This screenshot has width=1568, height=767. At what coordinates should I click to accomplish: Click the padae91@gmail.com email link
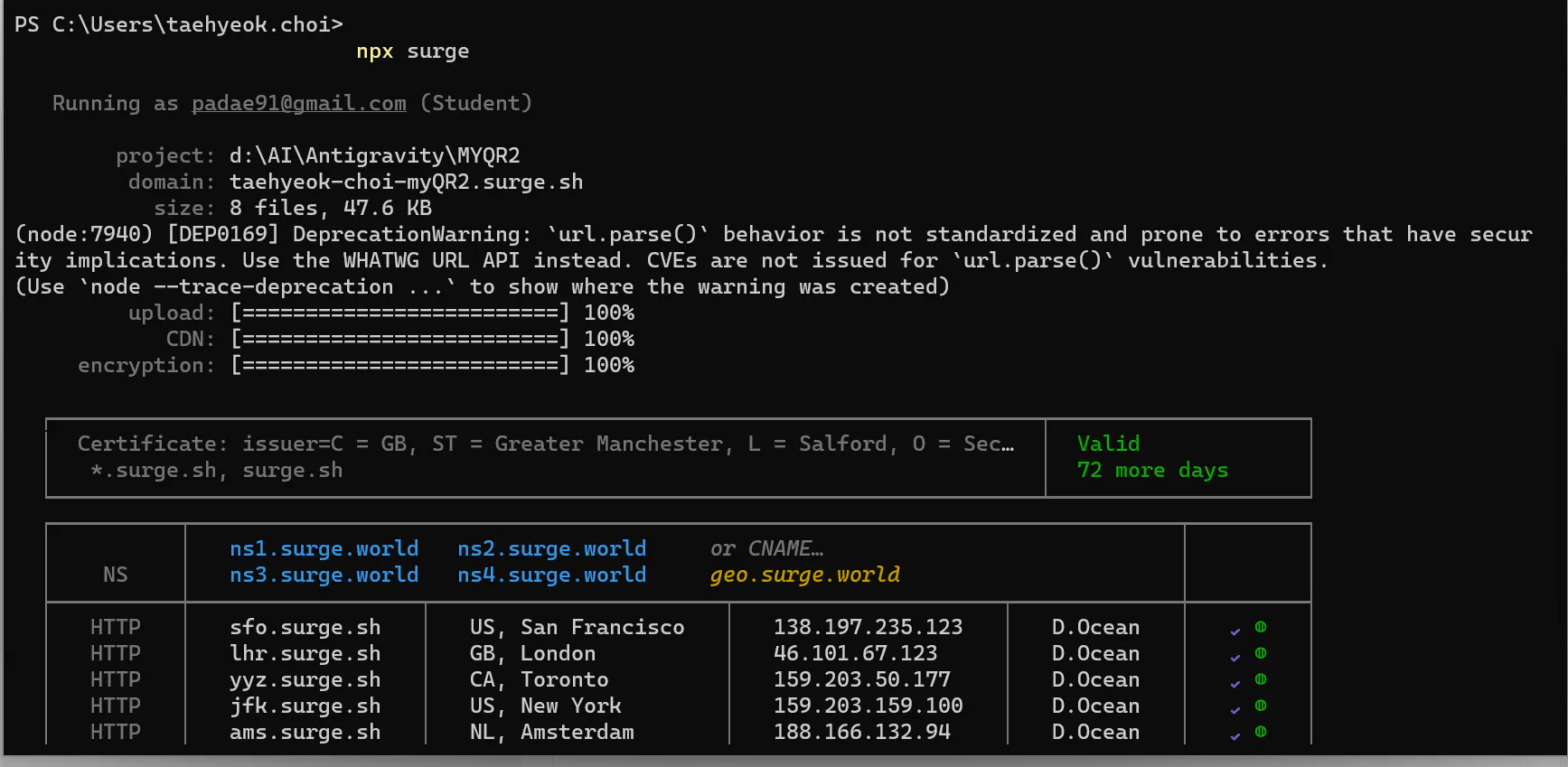point(298,103)
